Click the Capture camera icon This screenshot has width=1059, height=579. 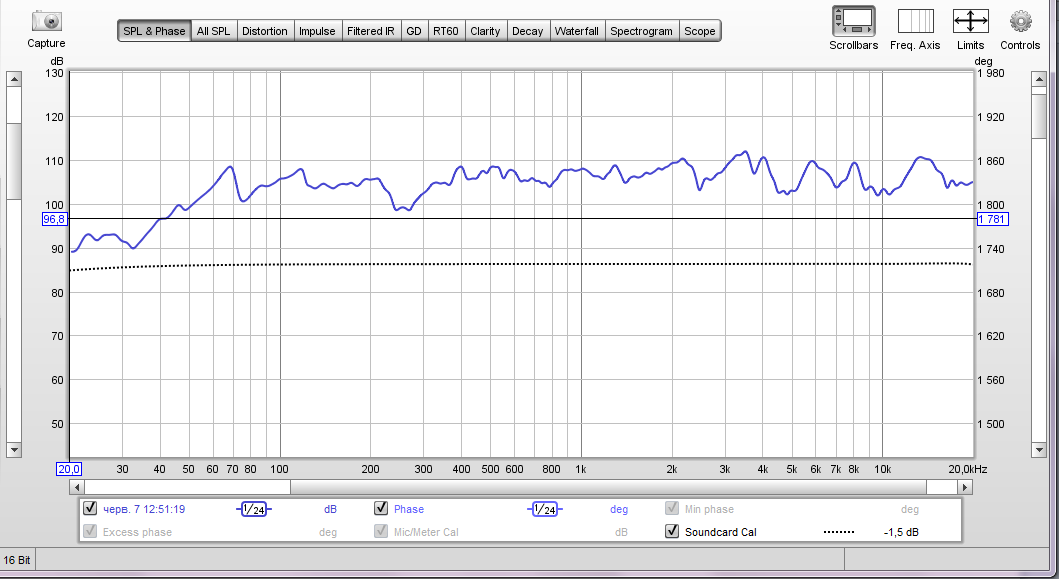point(46,21)
